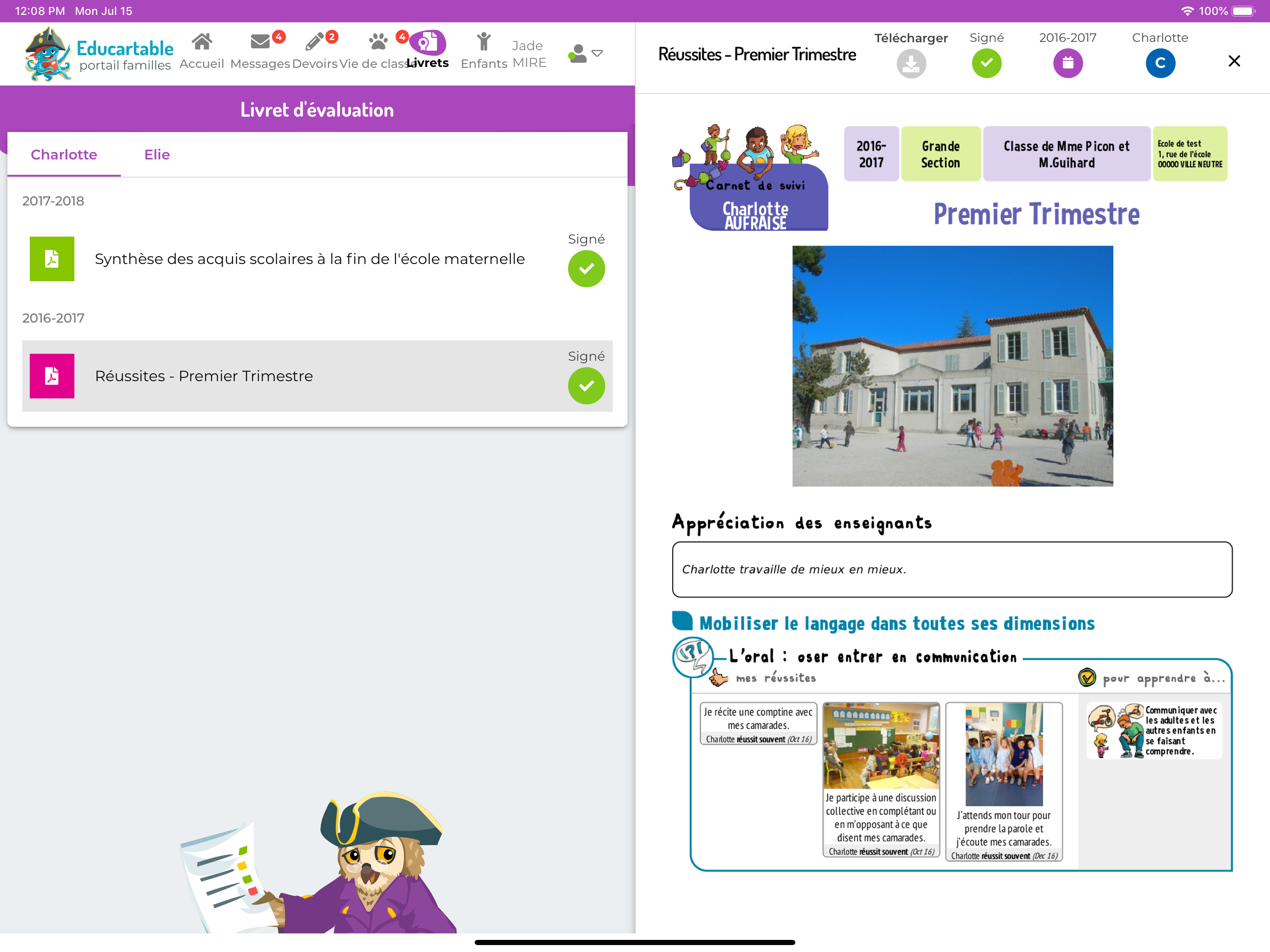Screen dimensions: 1270x952
Task: Click the green Signé check in viewer header
Action: pos(986,63)
